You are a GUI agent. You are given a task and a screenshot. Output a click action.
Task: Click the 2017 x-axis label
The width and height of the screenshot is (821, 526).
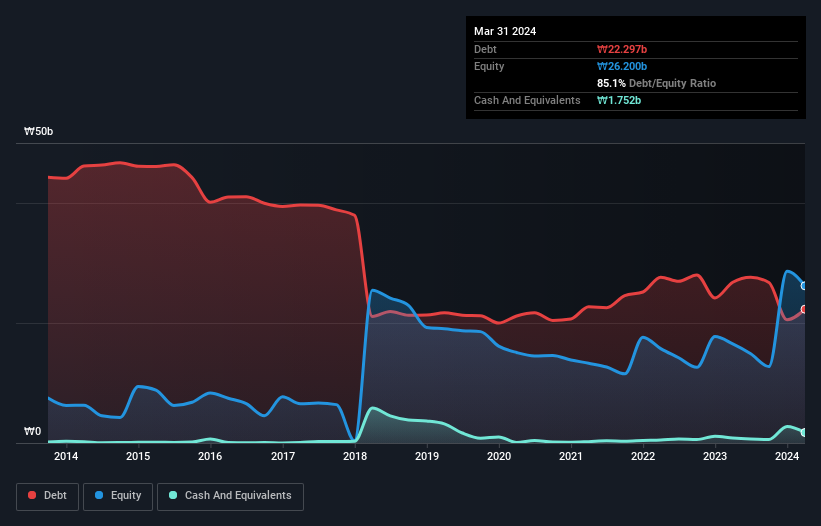click(x=283, y=456)
